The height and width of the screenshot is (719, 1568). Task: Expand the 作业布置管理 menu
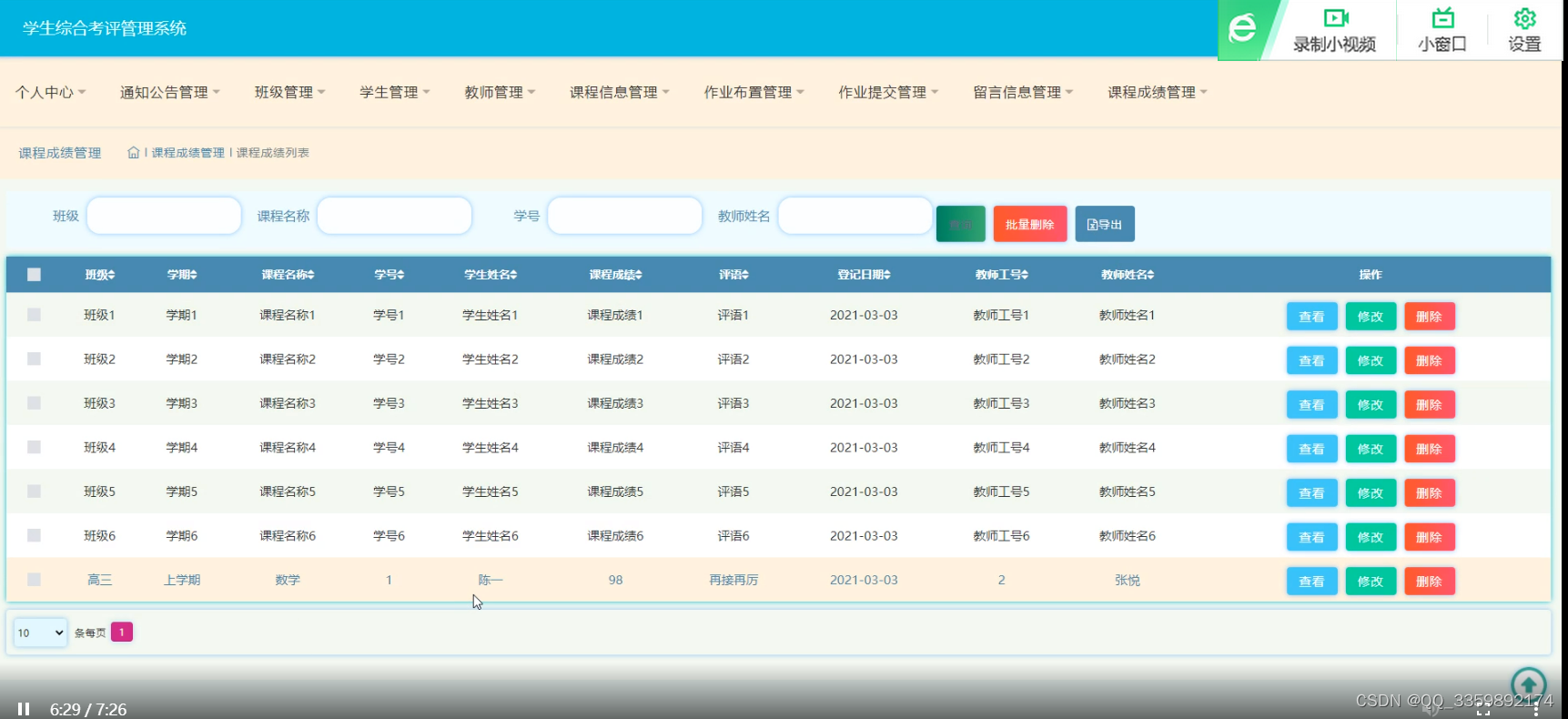[x=754, y=92]
